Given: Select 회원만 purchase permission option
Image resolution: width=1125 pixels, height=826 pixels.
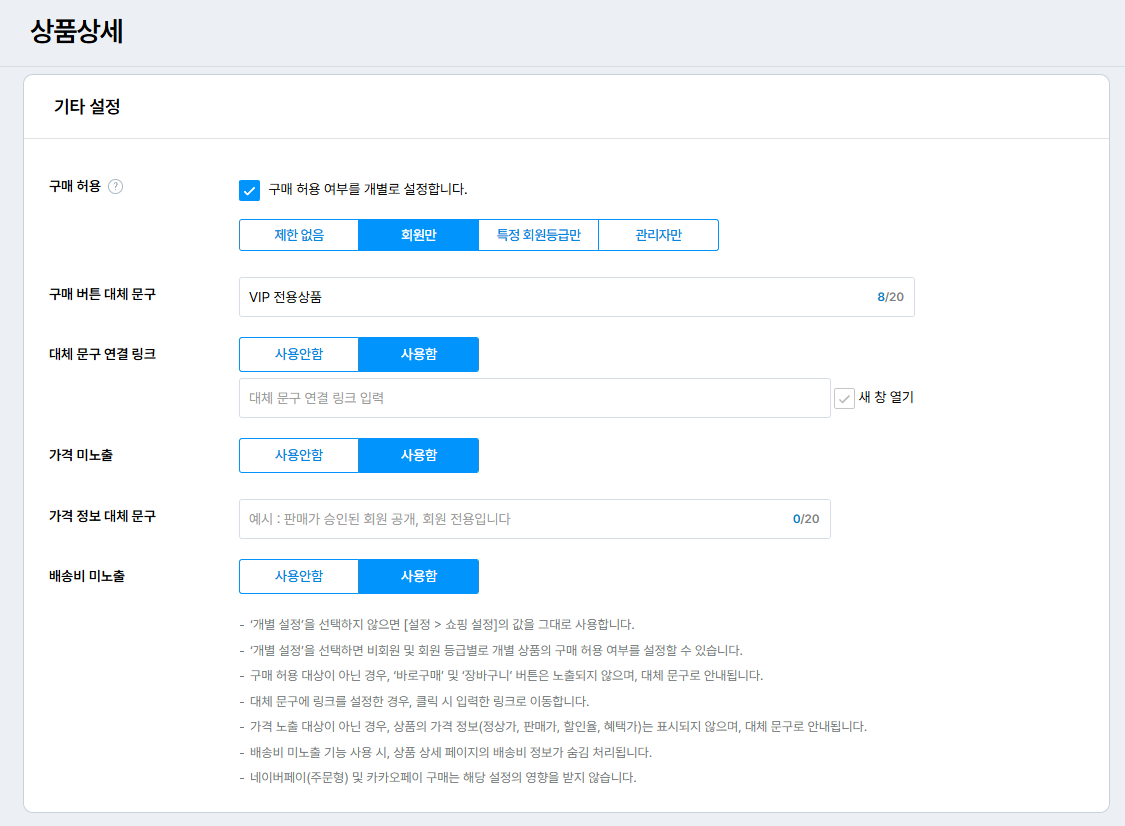Looking at the screenshot, I should coord(418,236).
